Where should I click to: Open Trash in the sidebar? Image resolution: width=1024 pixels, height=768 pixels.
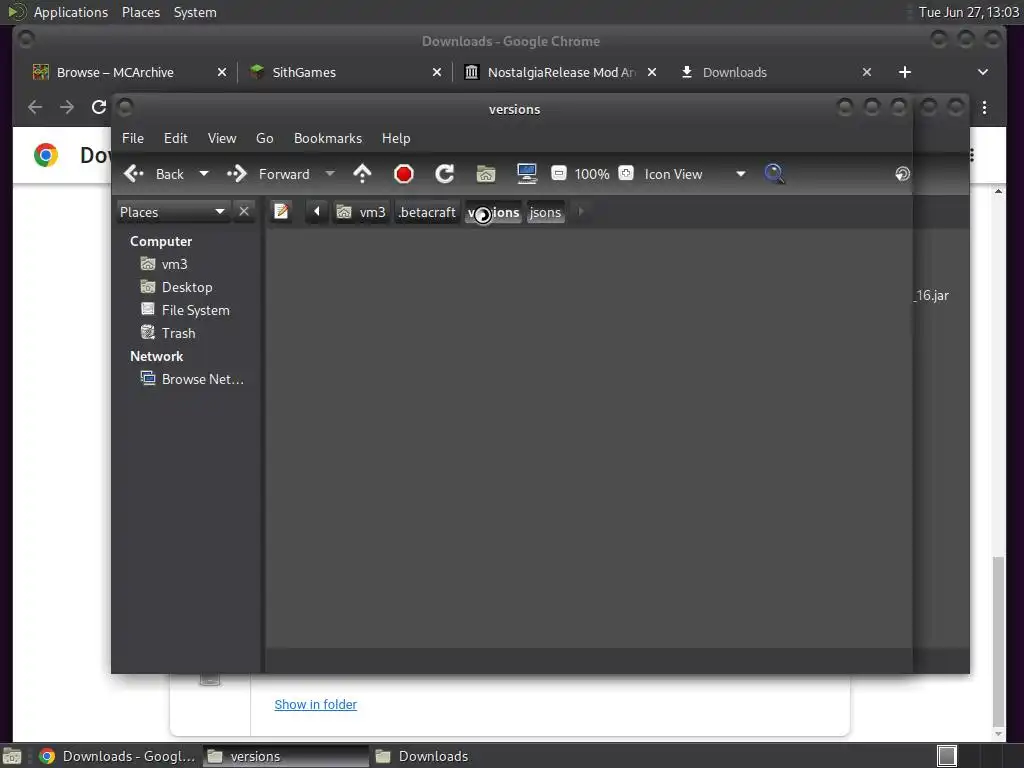pyautogui.click(x=168, y=333)
